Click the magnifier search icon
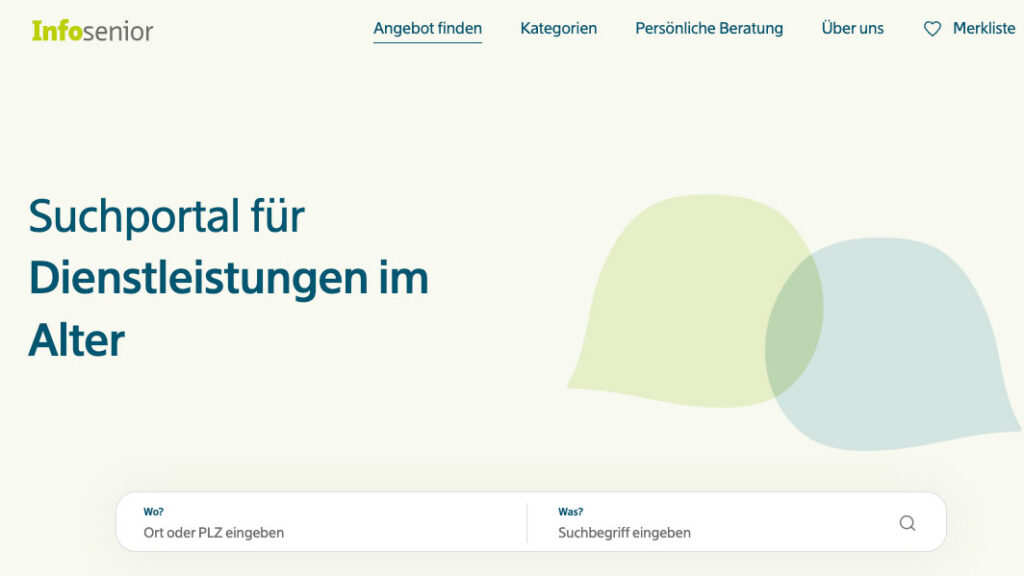Viewport: 1024px width, 576px height. (x=907, y=523)
